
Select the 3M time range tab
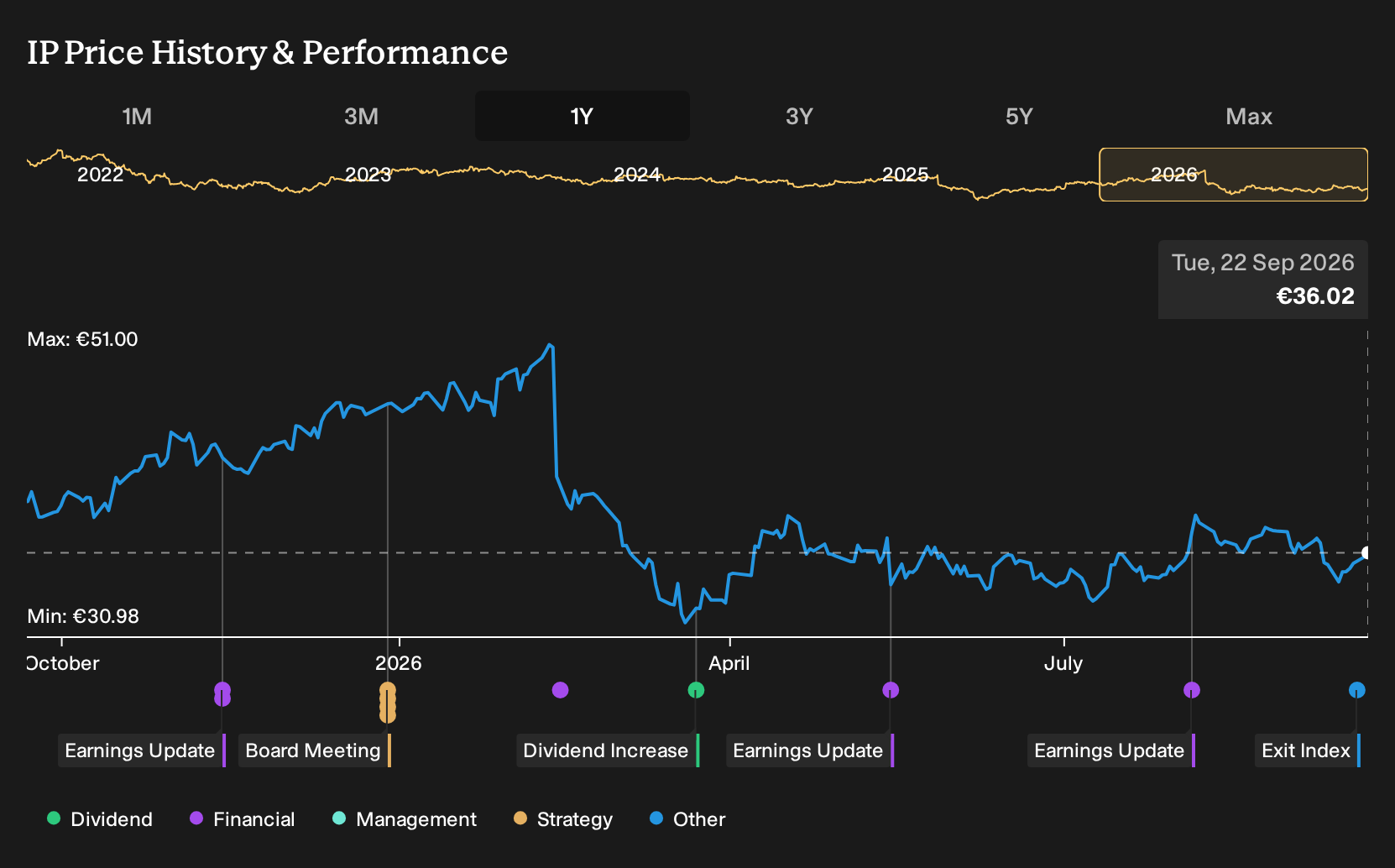[x=361, y=116]
